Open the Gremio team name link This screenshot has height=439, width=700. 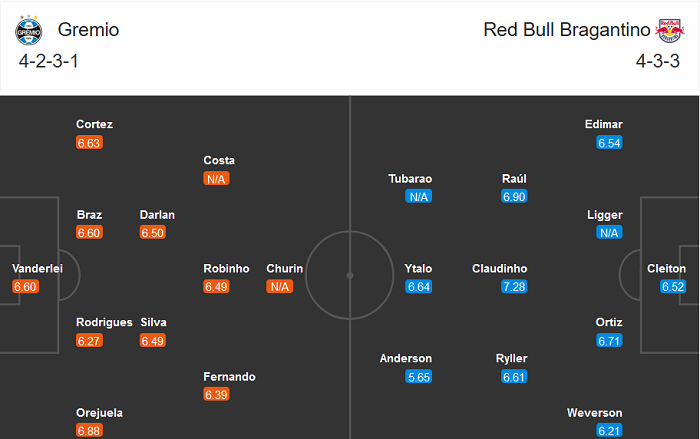click(89, 30)
